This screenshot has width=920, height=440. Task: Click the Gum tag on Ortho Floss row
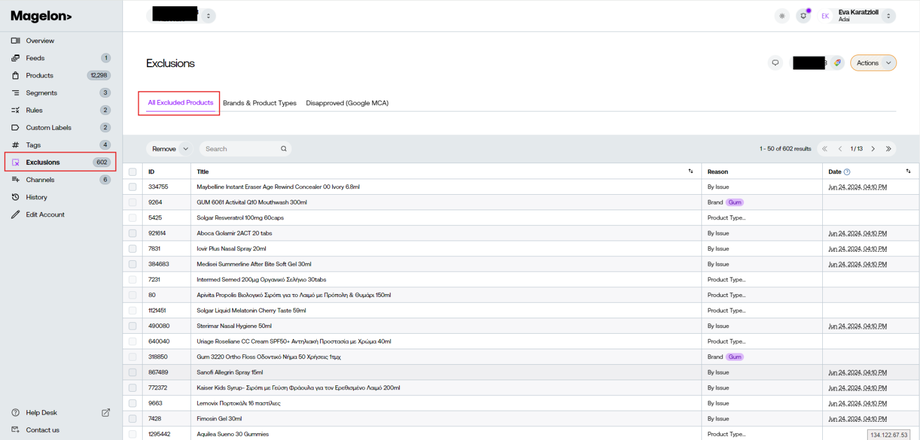(734, 357)
